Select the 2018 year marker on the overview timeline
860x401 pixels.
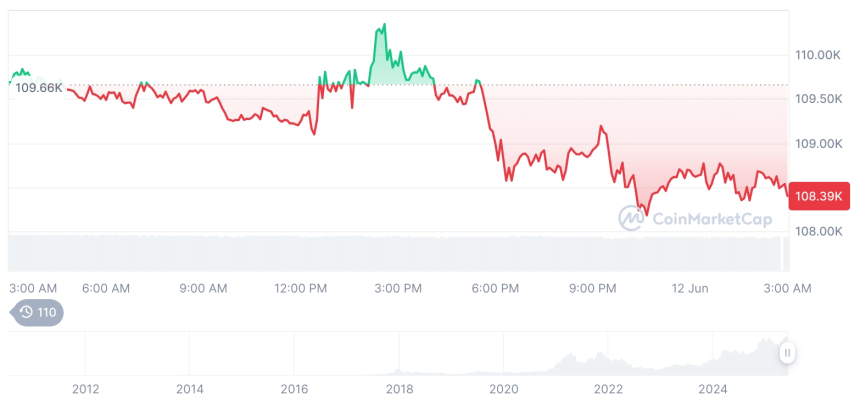pyautogui.click(x=399, y=389)
